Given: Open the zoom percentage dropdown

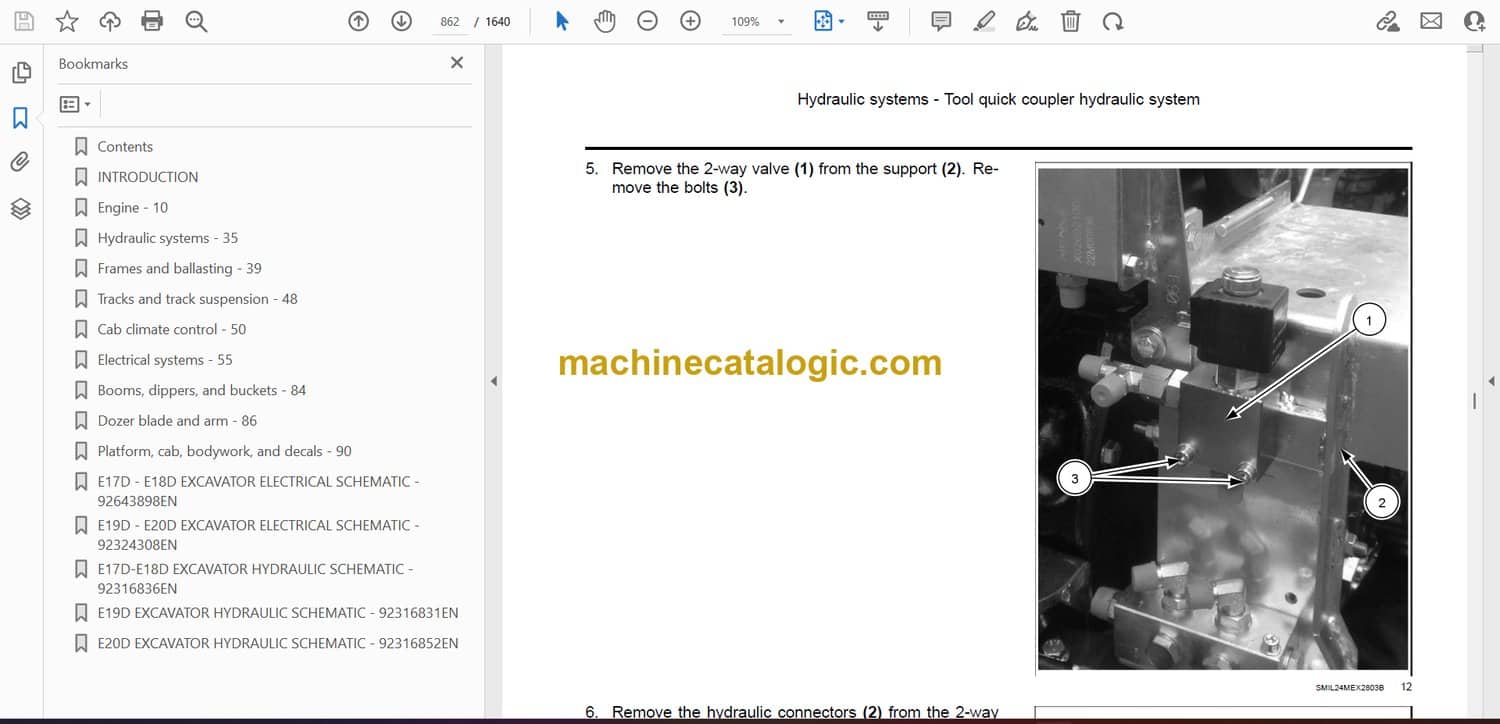Looking at the screenshot, I should click(781, 22).
